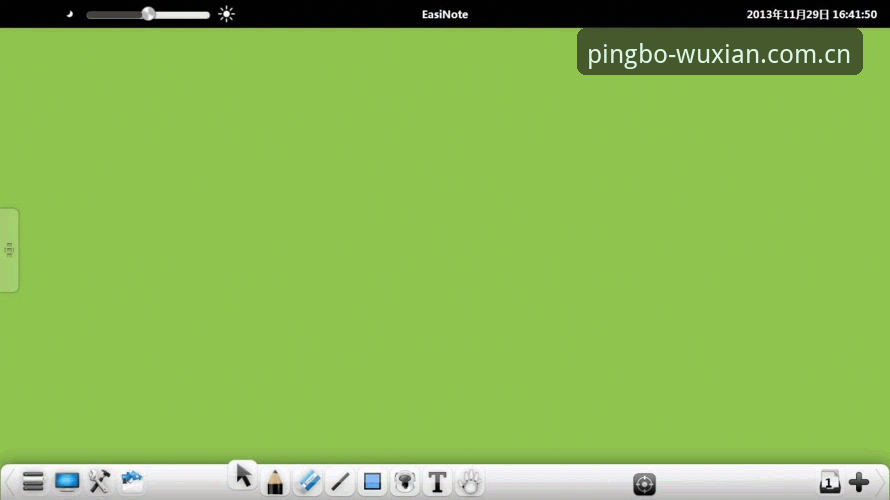Select the paint bucket fill tool
Viewport: 890px width, 500px height.
pos(405,482)
